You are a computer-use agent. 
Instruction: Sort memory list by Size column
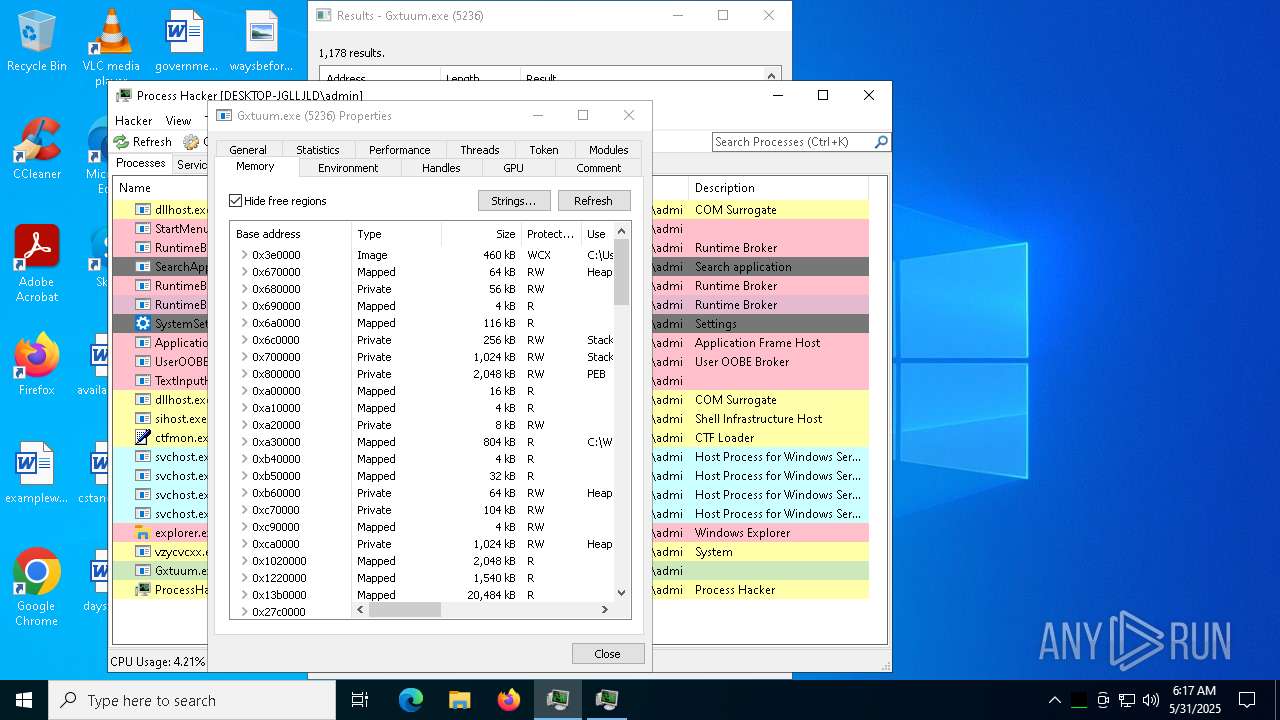pyautogui.click(x=481, y=234)
